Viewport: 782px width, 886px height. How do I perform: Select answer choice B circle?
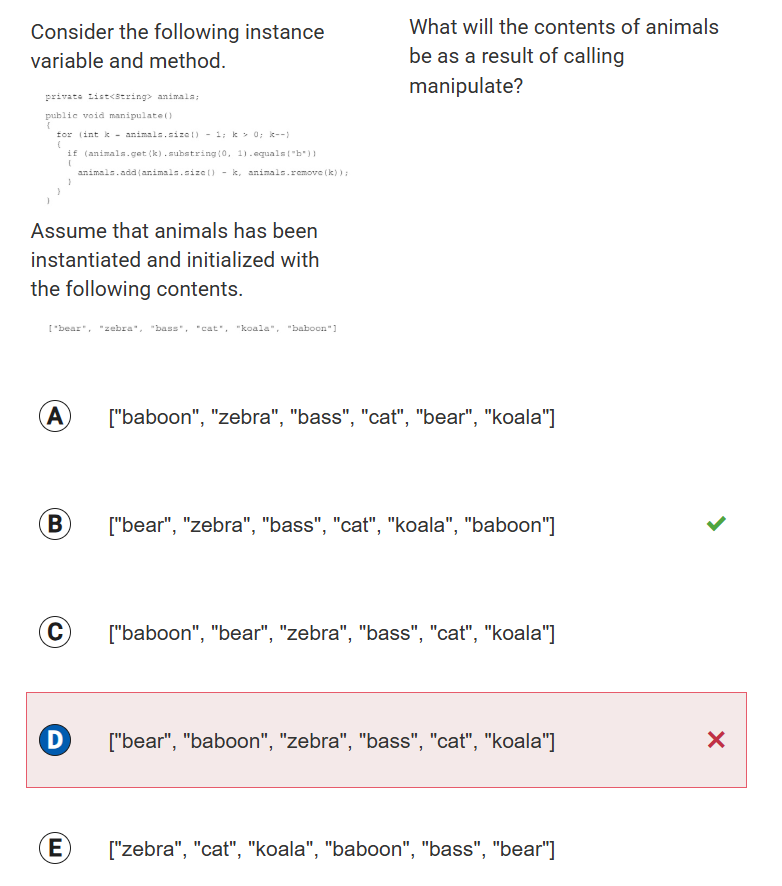tap(55, 524)
